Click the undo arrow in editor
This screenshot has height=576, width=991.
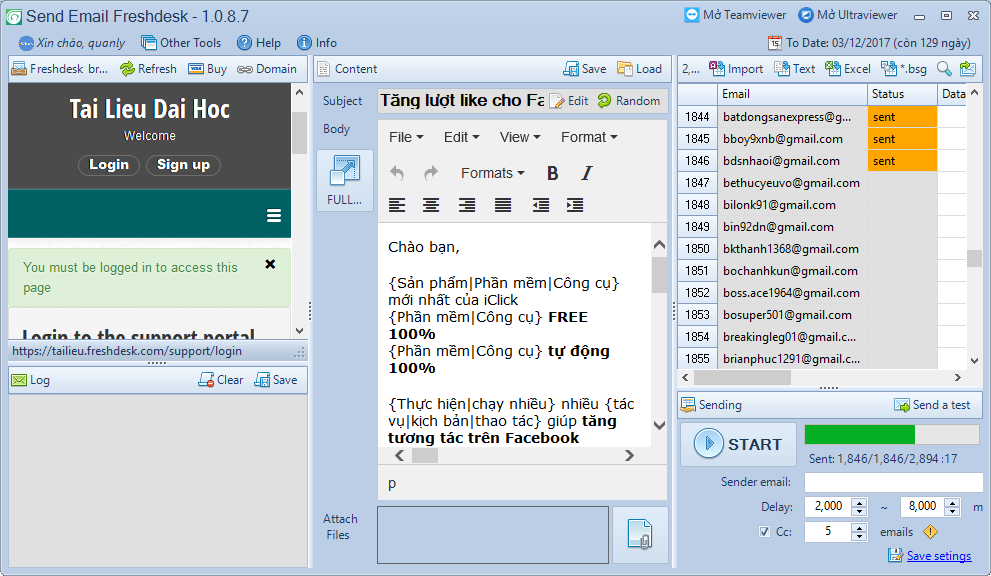tap(397, 173)
